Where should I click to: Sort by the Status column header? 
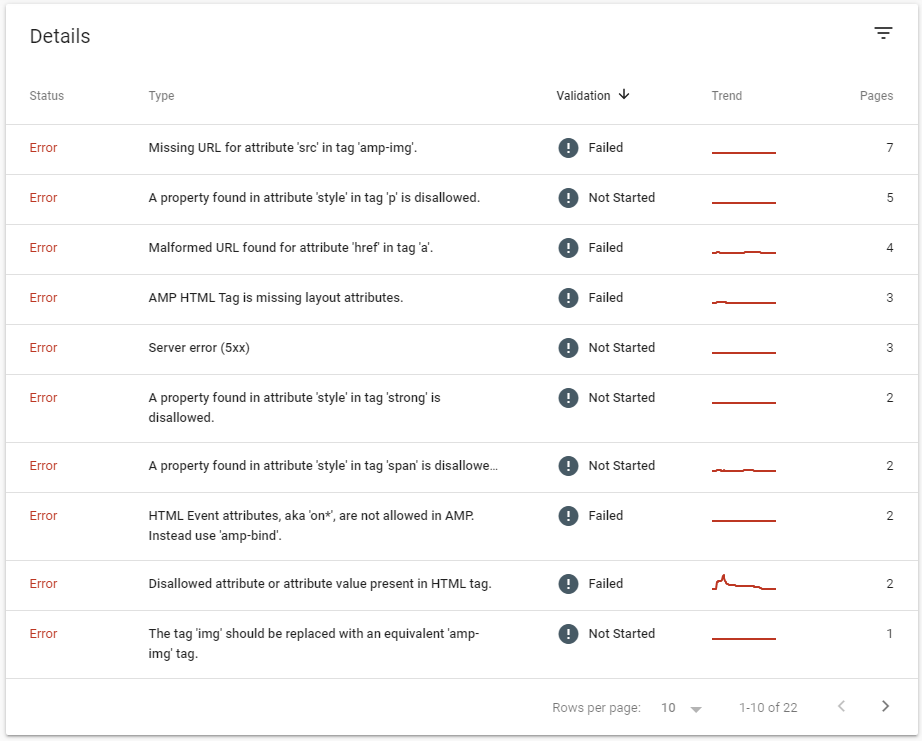pyautogui.click(x=46, y=96)
